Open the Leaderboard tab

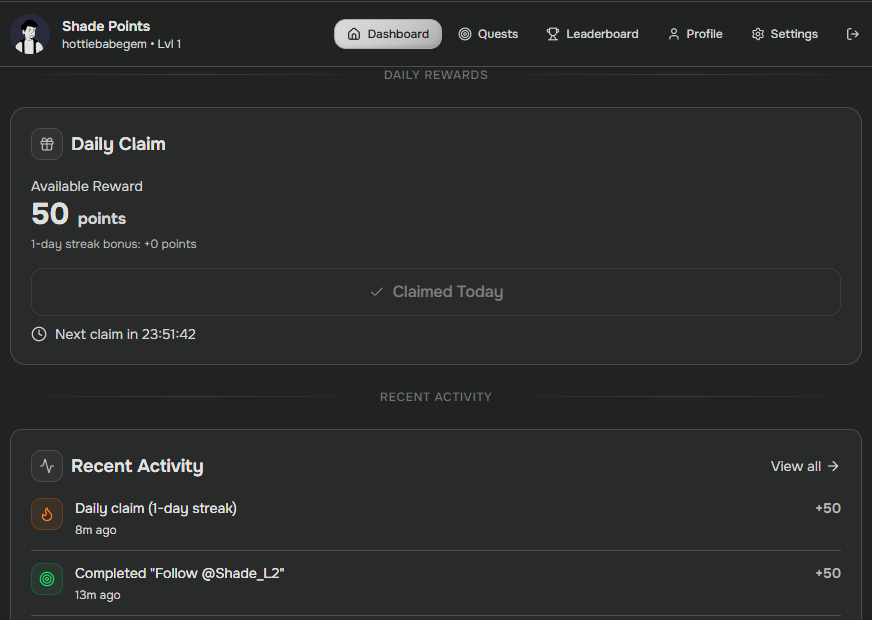point(592,34)
